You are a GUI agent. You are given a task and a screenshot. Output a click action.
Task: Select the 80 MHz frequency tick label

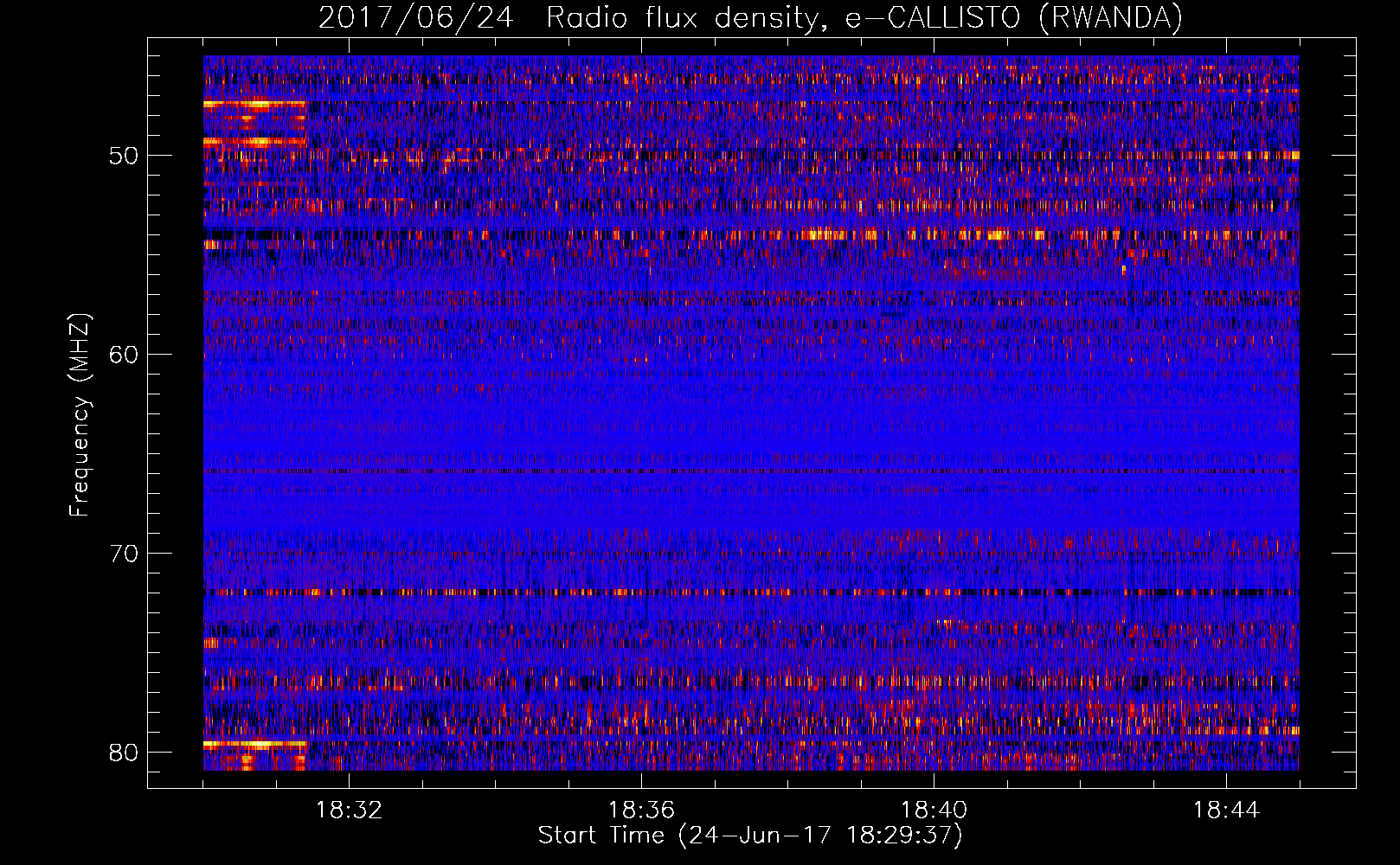tap(125, 753)
